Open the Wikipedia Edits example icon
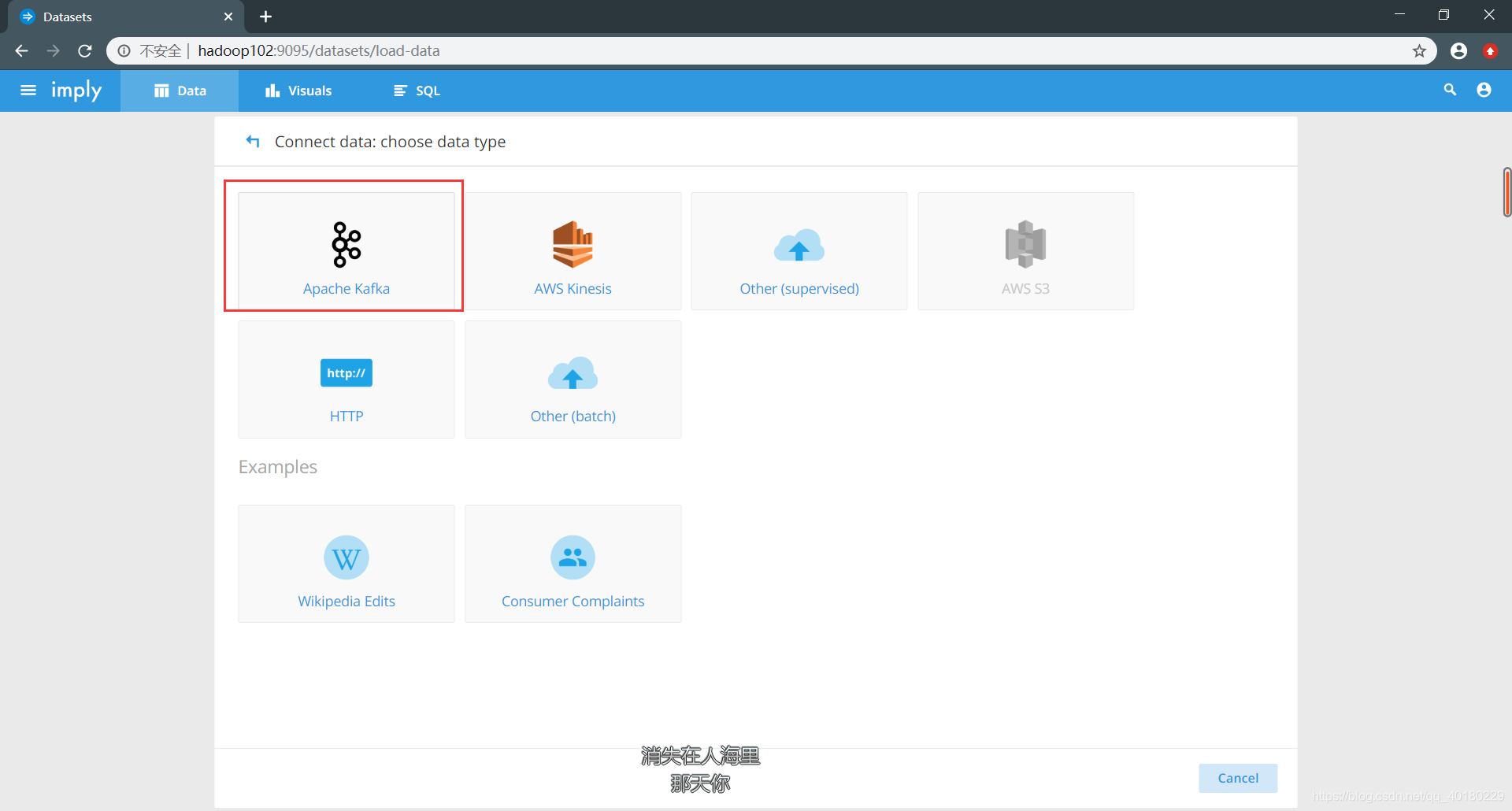 click(x=346, y=557)
